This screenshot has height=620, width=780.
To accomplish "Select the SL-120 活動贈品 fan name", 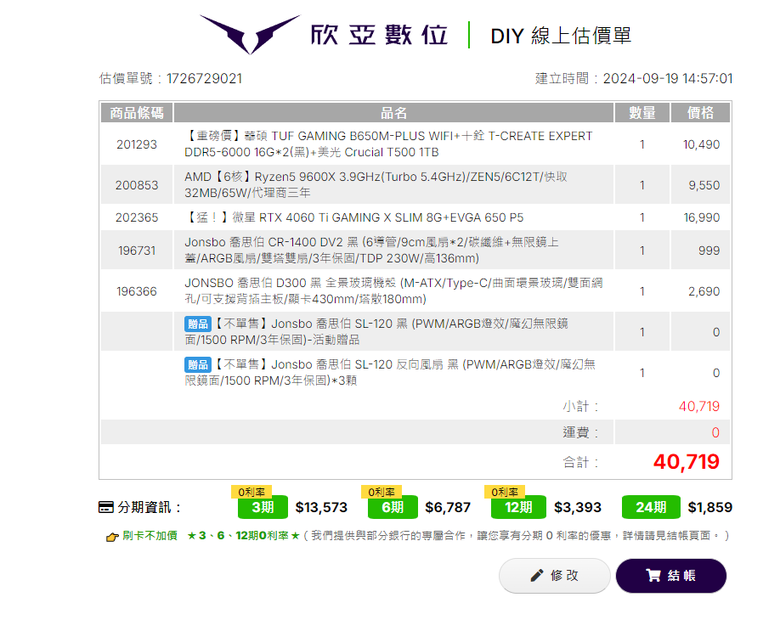I will tap(376, 331).
